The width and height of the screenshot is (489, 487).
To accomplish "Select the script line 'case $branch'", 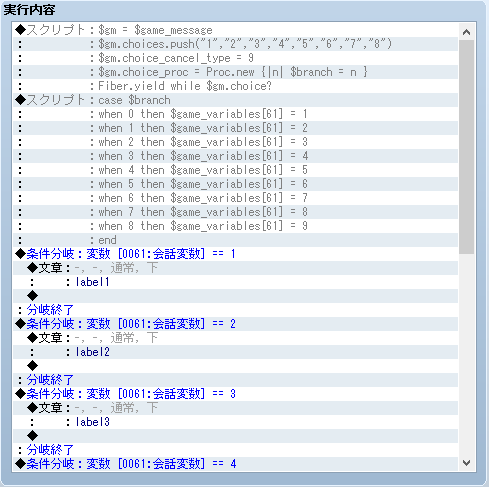I will (x=236, y=100).
